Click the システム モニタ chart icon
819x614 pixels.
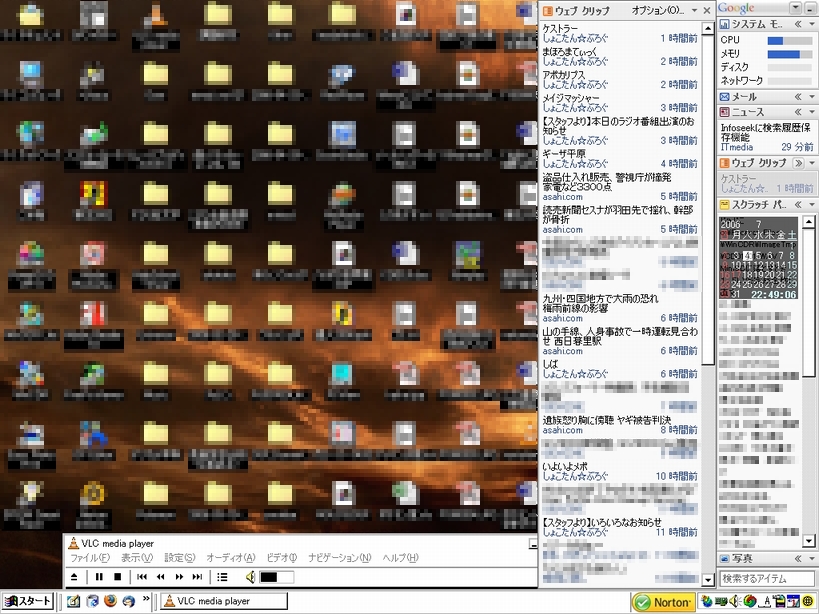coord(724,24)
